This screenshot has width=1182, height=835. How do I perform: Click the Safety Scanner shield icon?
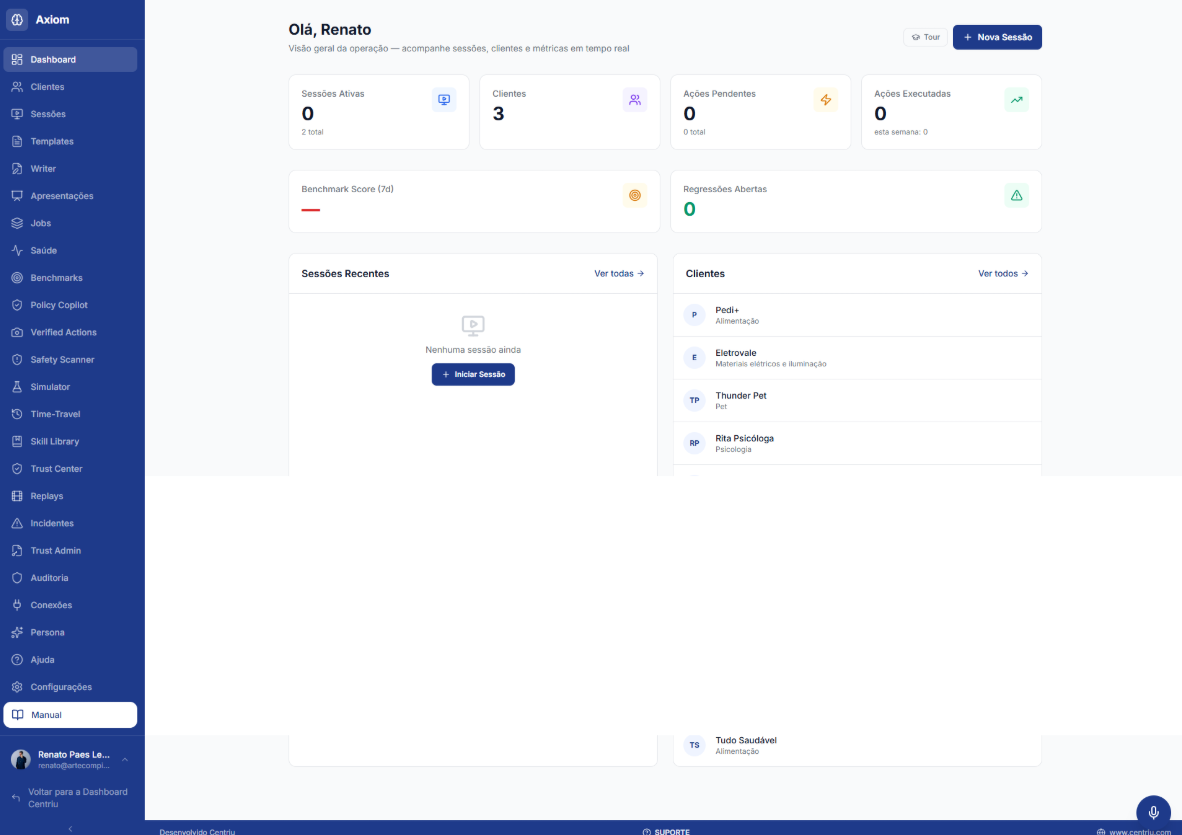pos(17,359)
